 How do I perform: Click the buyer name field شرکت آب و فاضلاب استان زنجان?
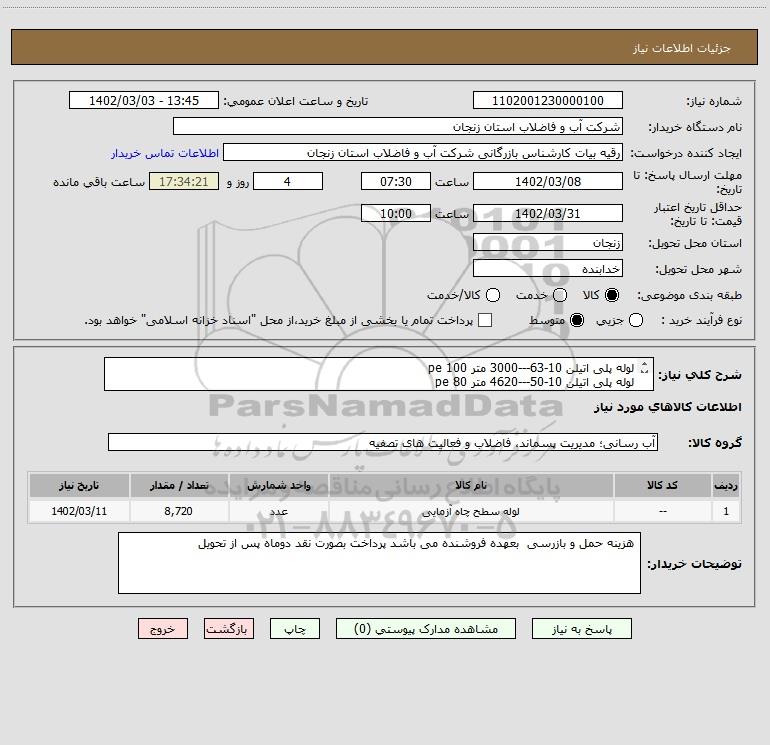(398, 127)
